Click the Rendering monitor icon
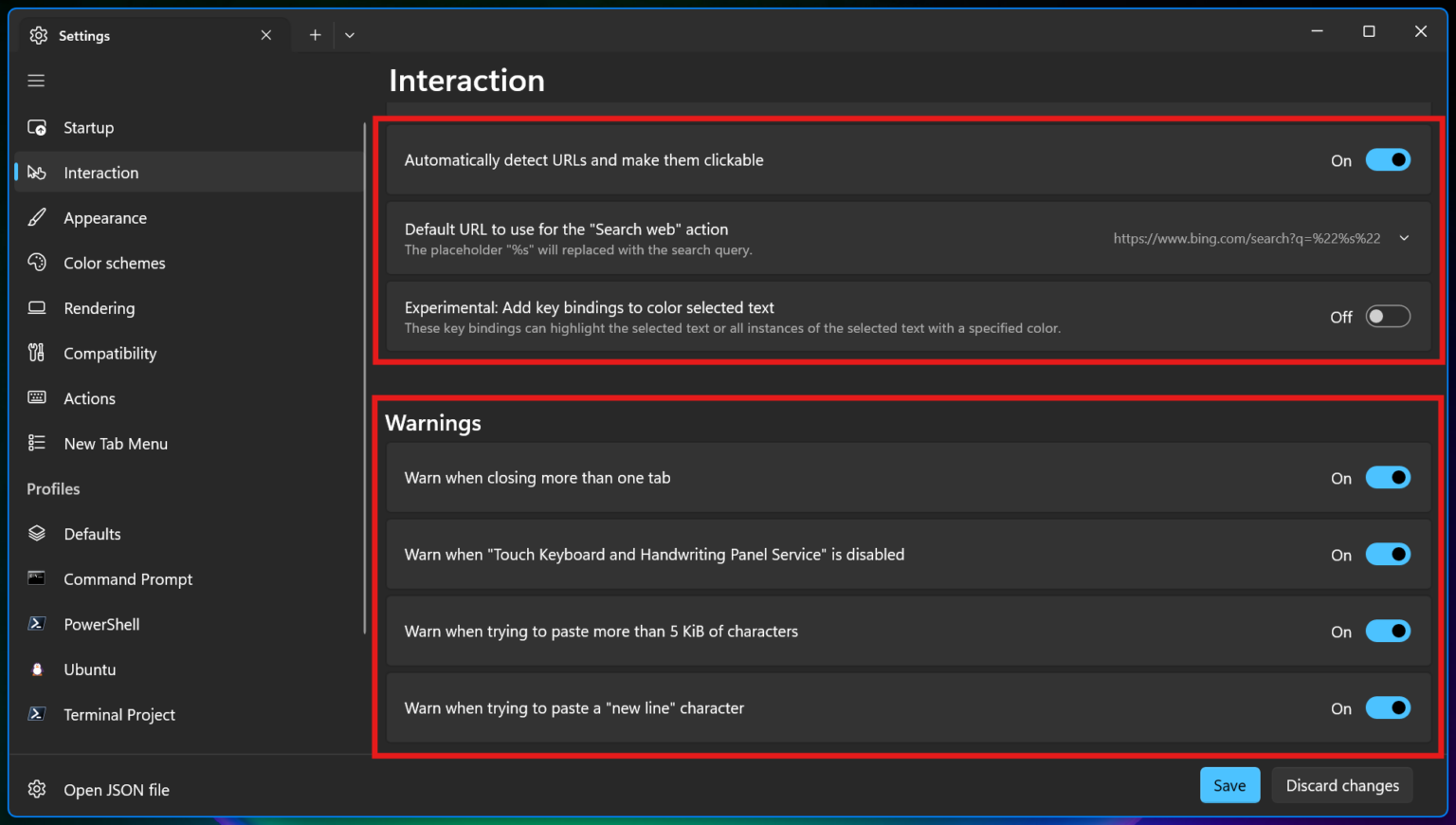 click(37, 308)
